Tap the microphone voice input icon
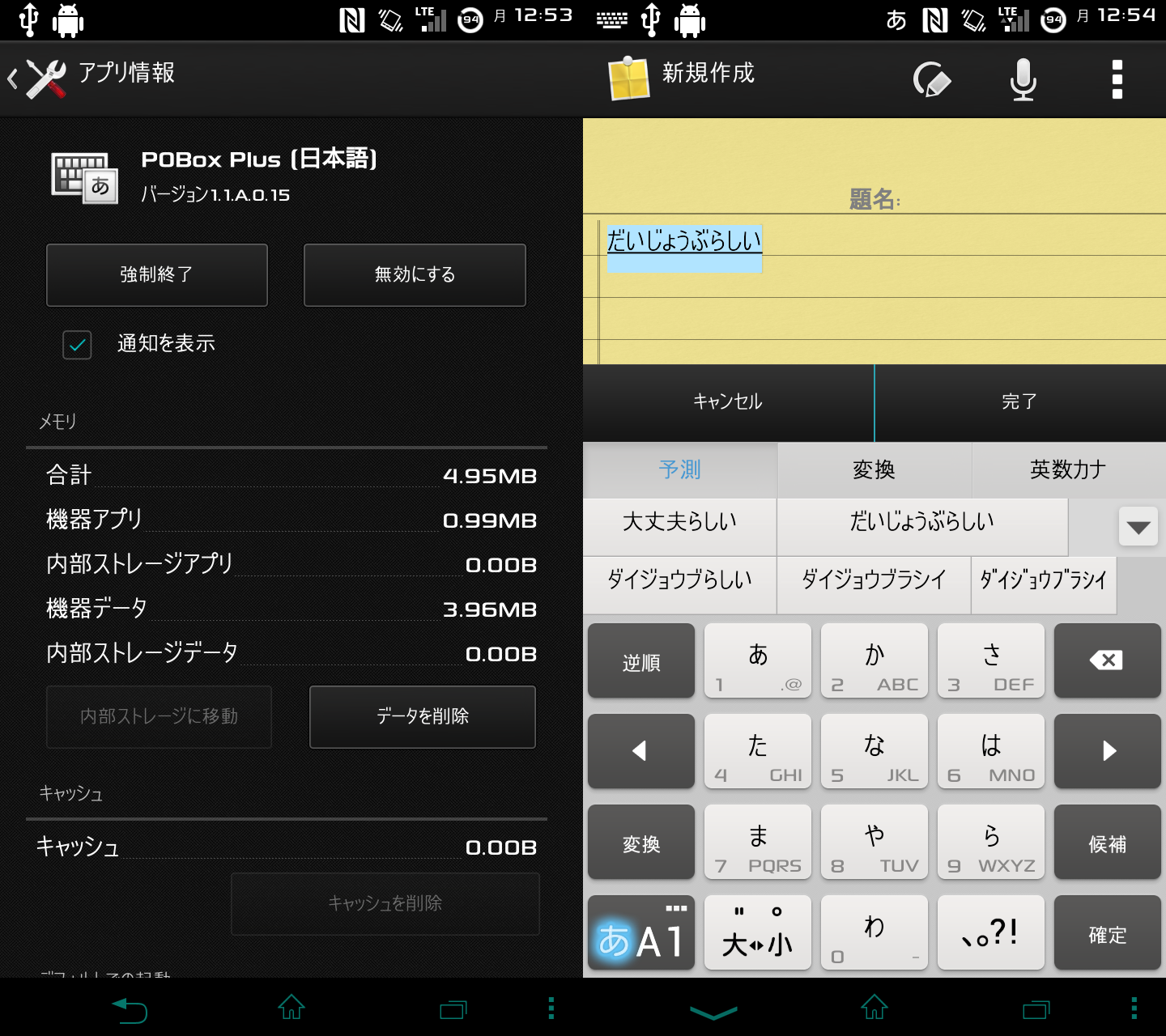 pos(1023,79)
